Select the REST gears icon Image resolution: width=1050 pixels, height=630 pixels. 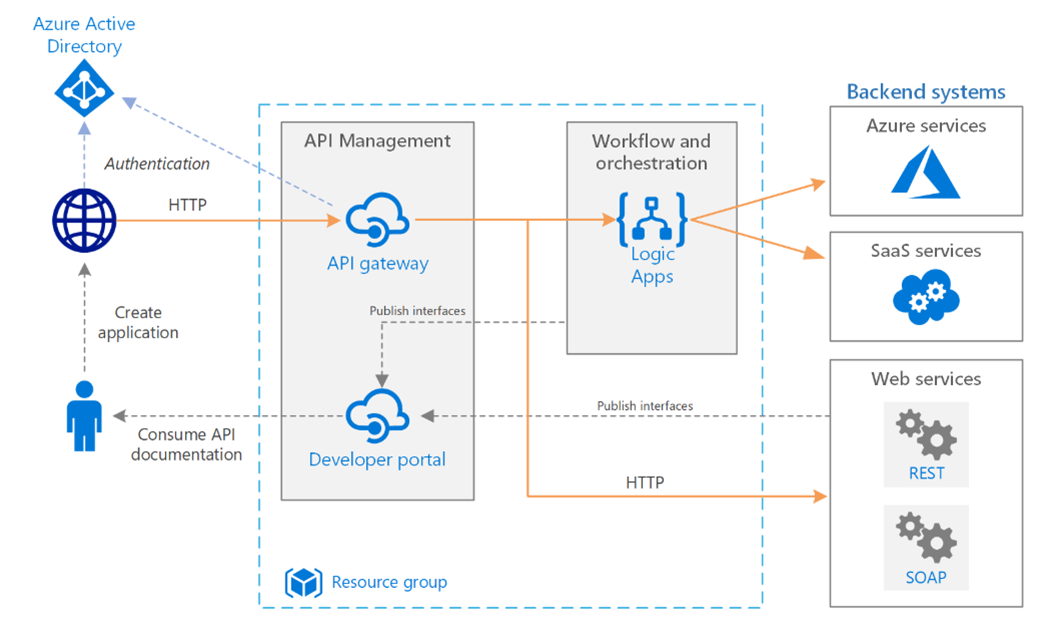tap(926, 435)
